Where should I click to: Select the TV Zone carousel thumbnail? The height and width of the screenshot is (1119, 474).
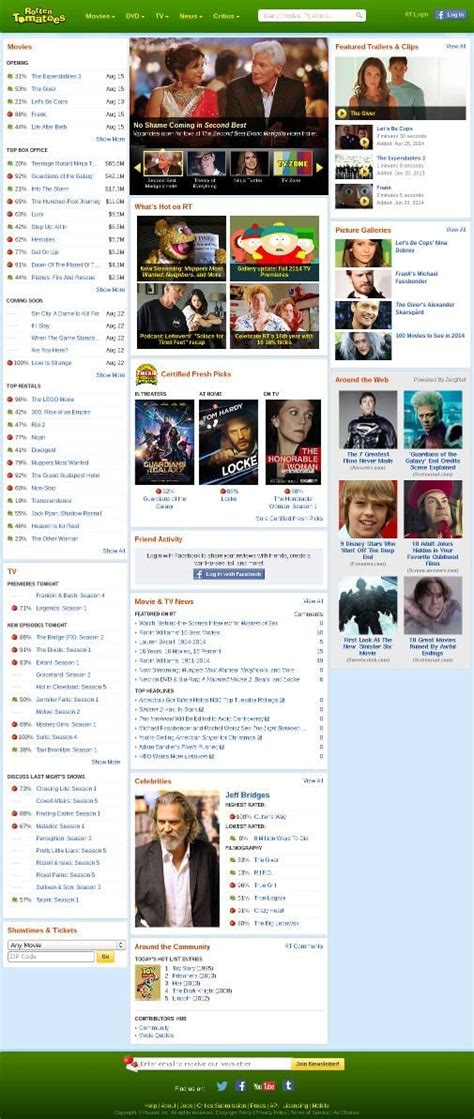click(x=291, y=163)
